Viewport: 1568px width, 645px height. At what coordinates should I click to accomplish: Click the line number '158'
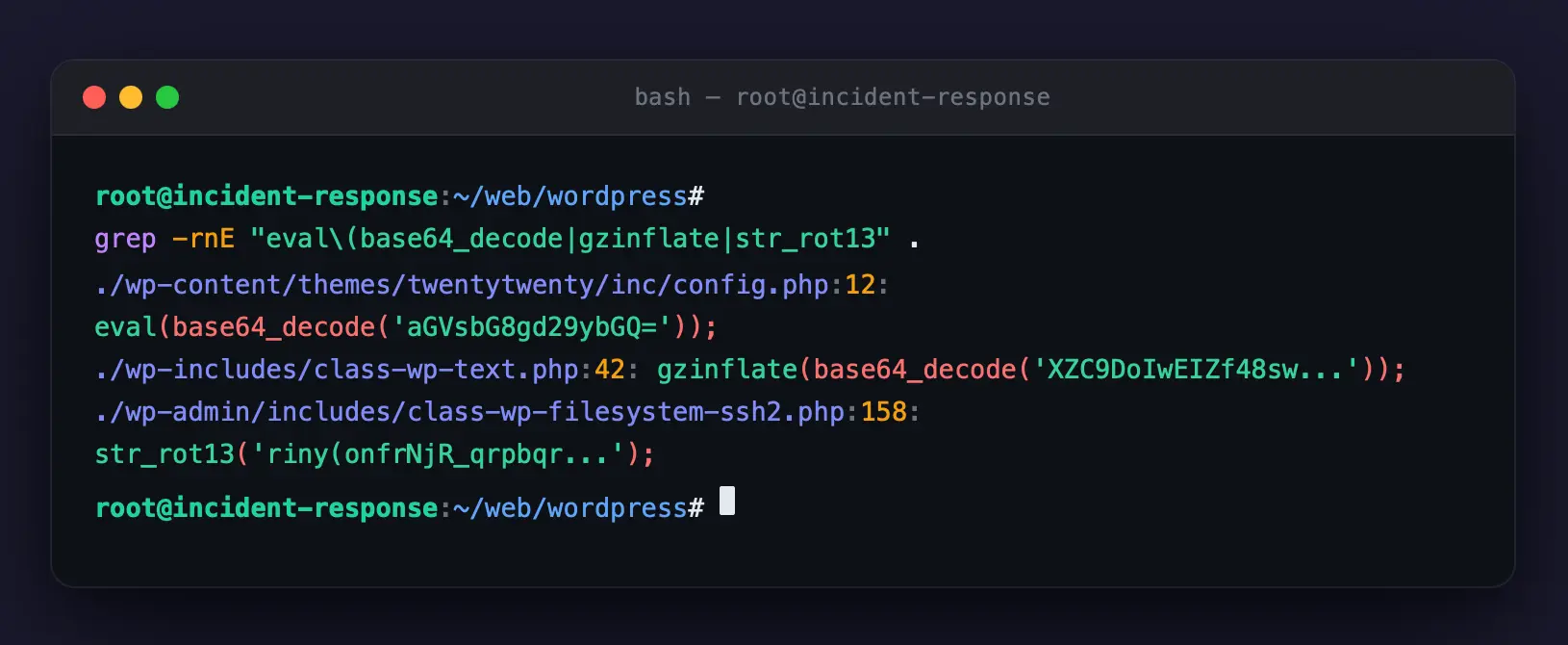tap(884, 412)
